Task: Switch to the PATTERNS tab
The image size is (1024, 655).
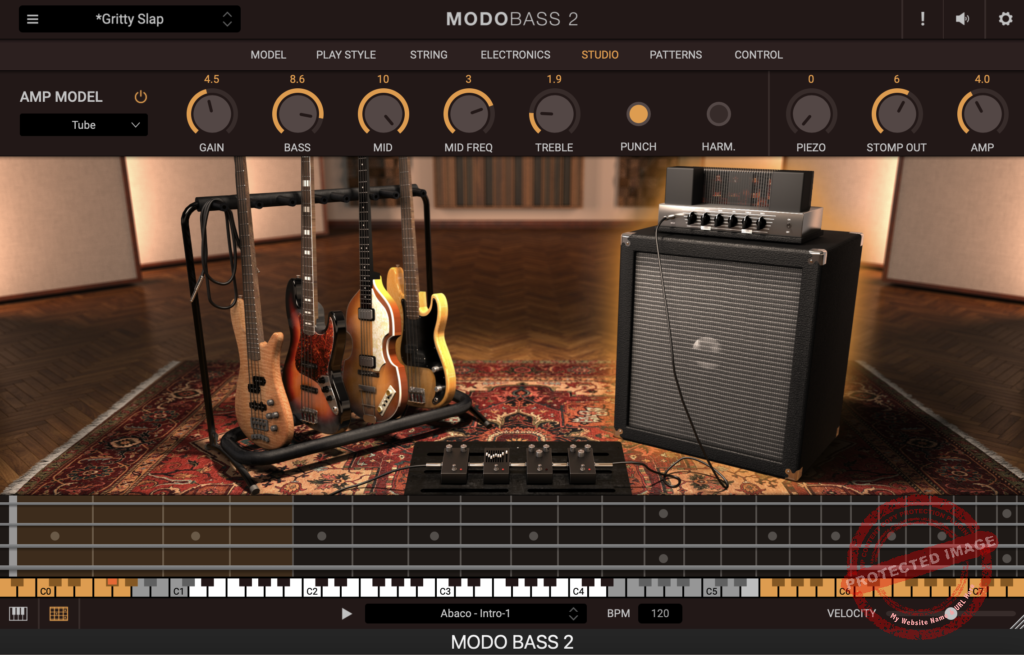Action: click(x=675, y=55)
